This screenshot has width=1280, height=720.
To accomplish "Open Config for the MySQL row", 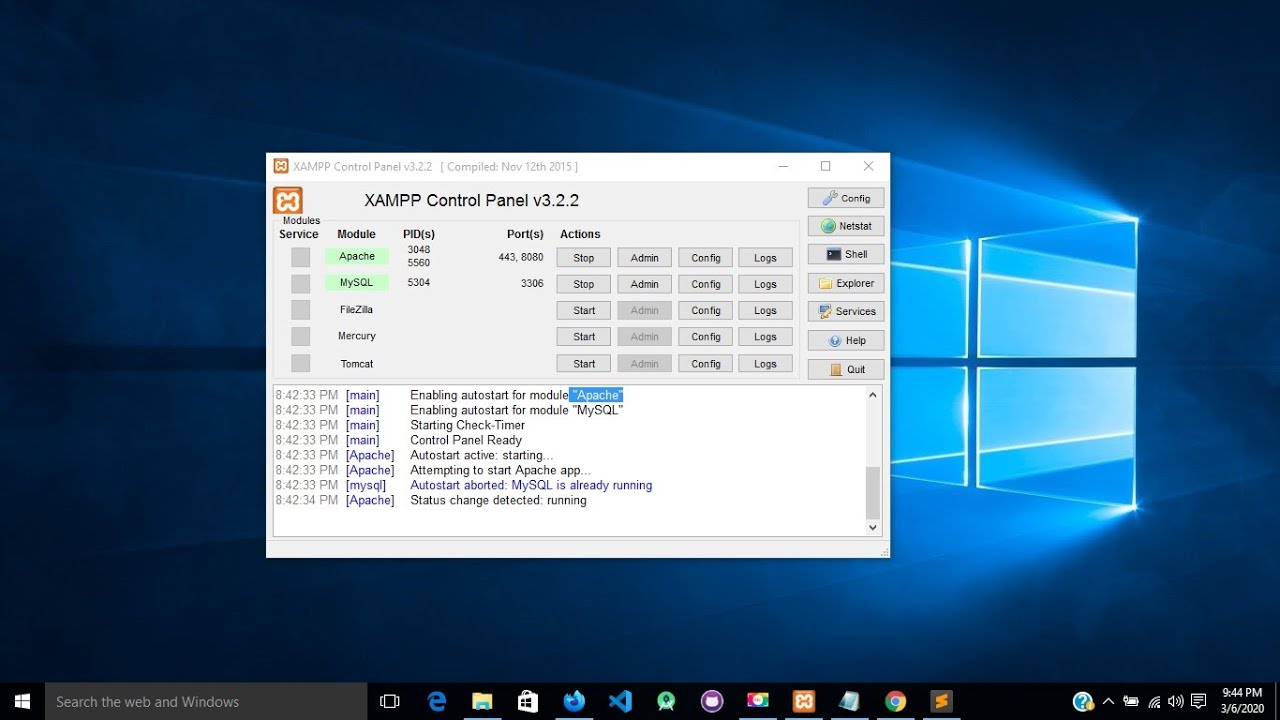I will [706, 284].
